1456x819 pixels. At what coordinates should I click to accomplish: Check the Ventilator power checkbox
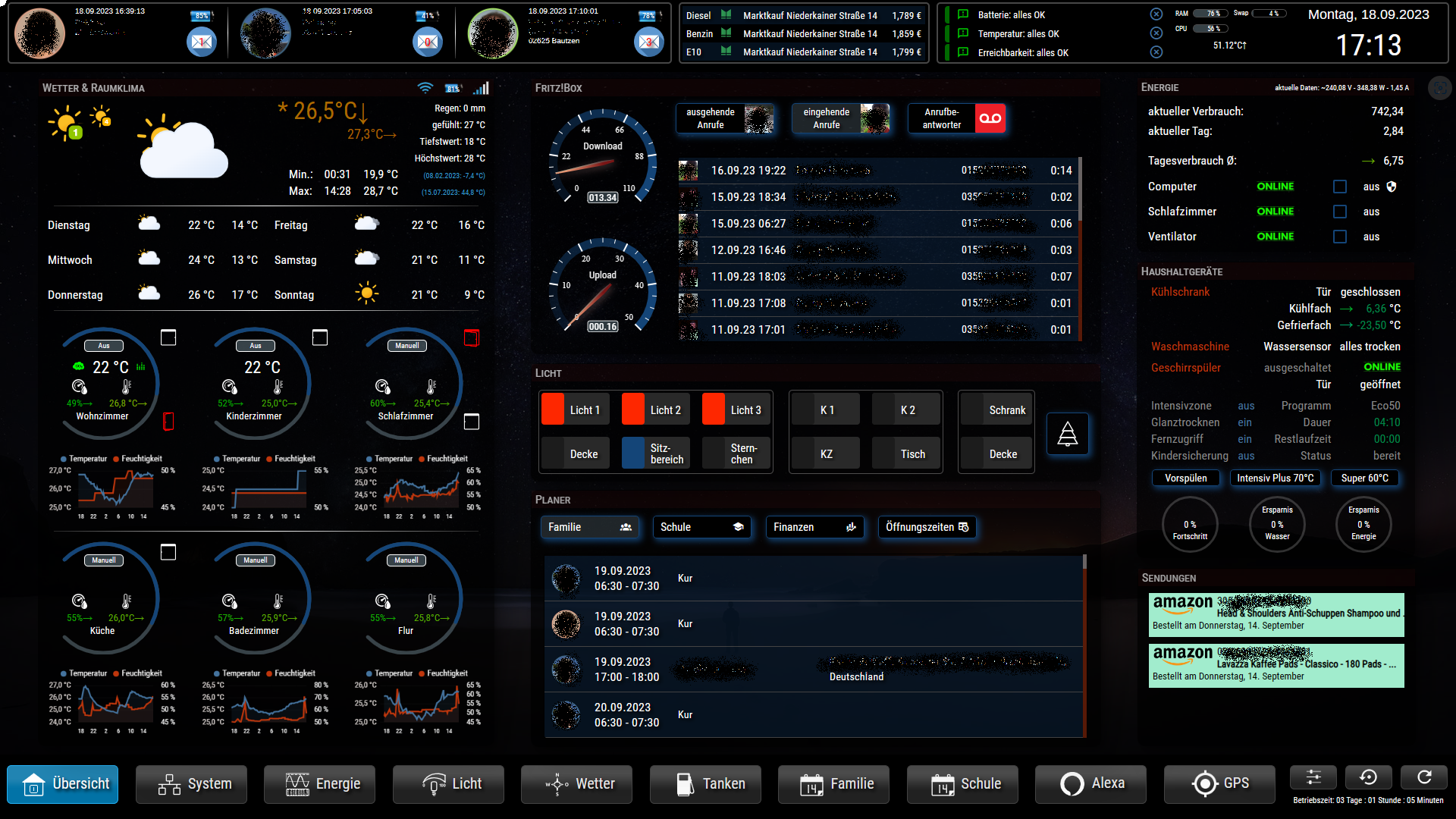(x=1340, y=237)
